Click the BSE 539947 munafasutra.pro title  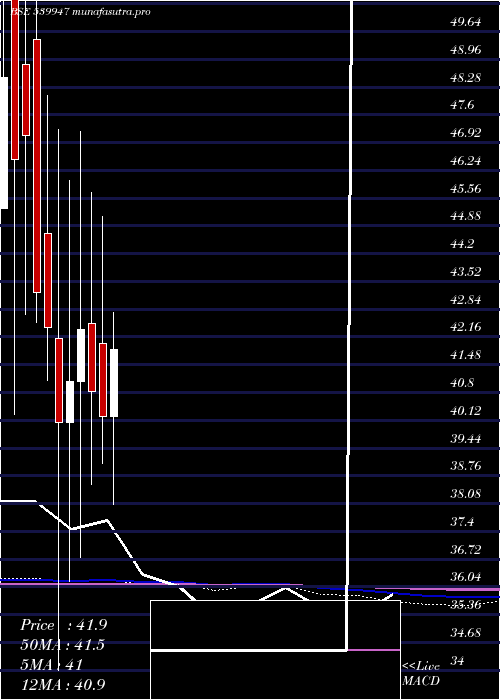point(80,12)
